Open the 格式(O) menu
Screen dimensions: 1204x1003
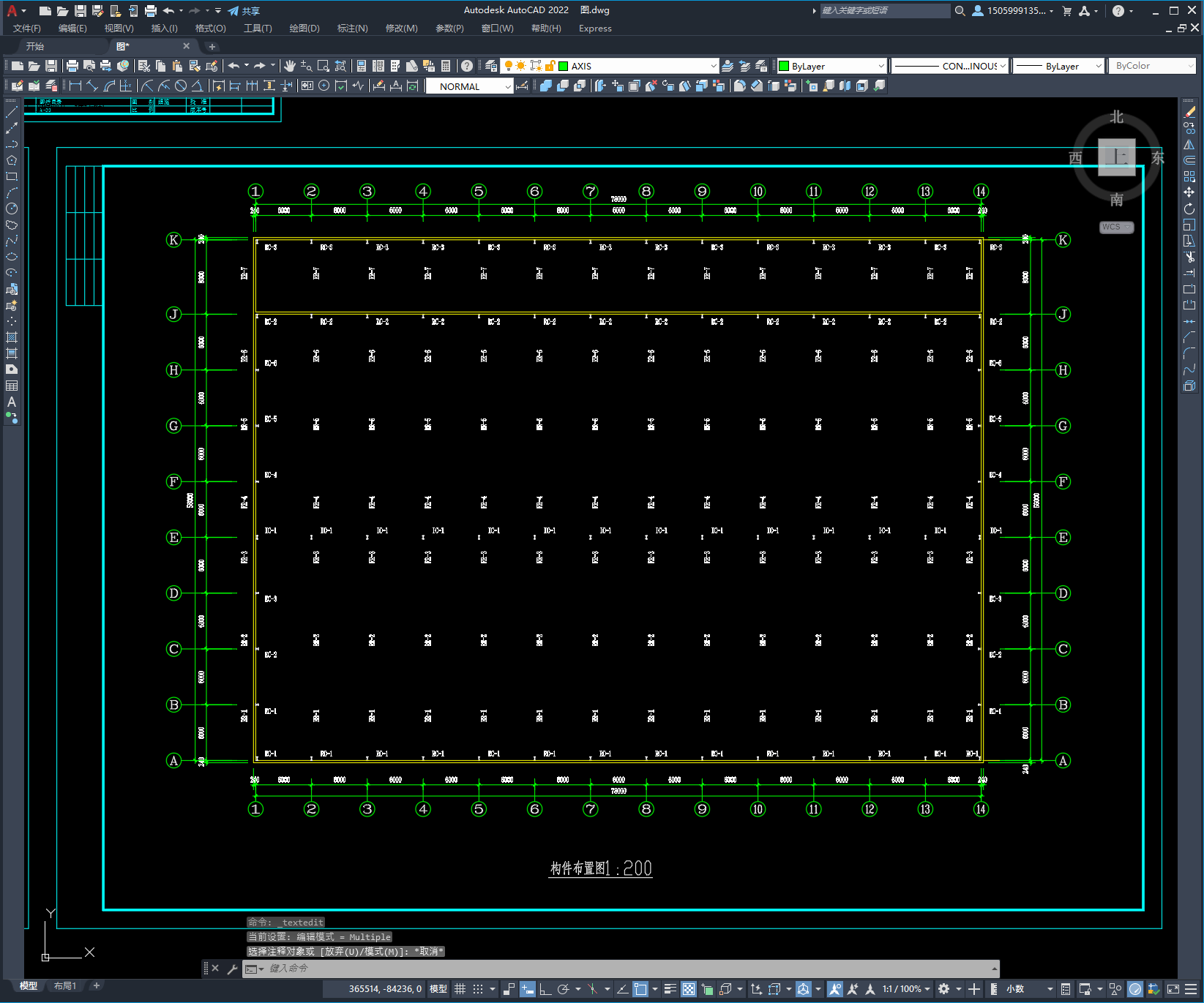(211, 29)
